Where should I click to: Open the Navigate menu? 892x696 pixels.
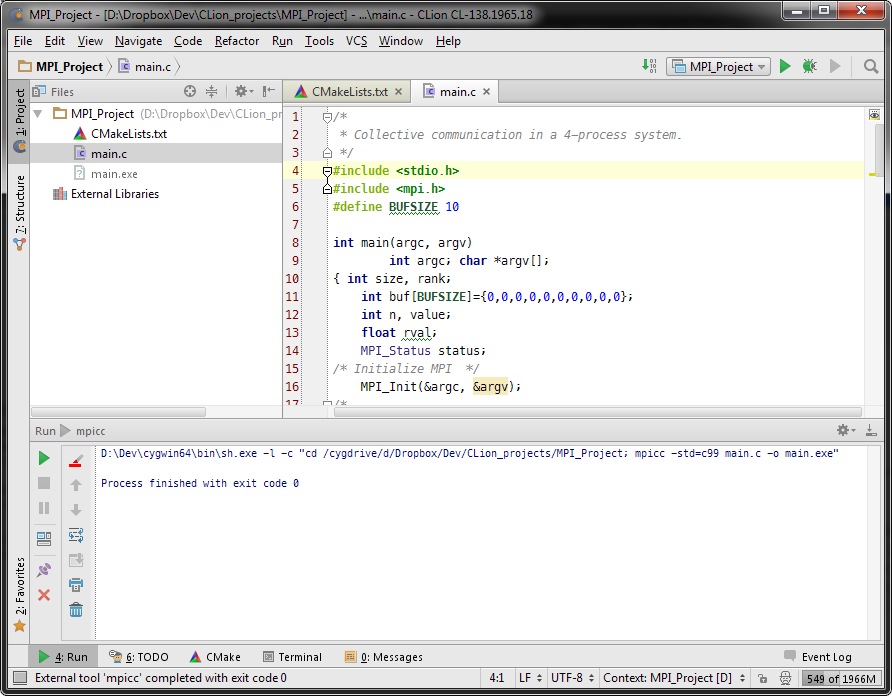(138, 41)
